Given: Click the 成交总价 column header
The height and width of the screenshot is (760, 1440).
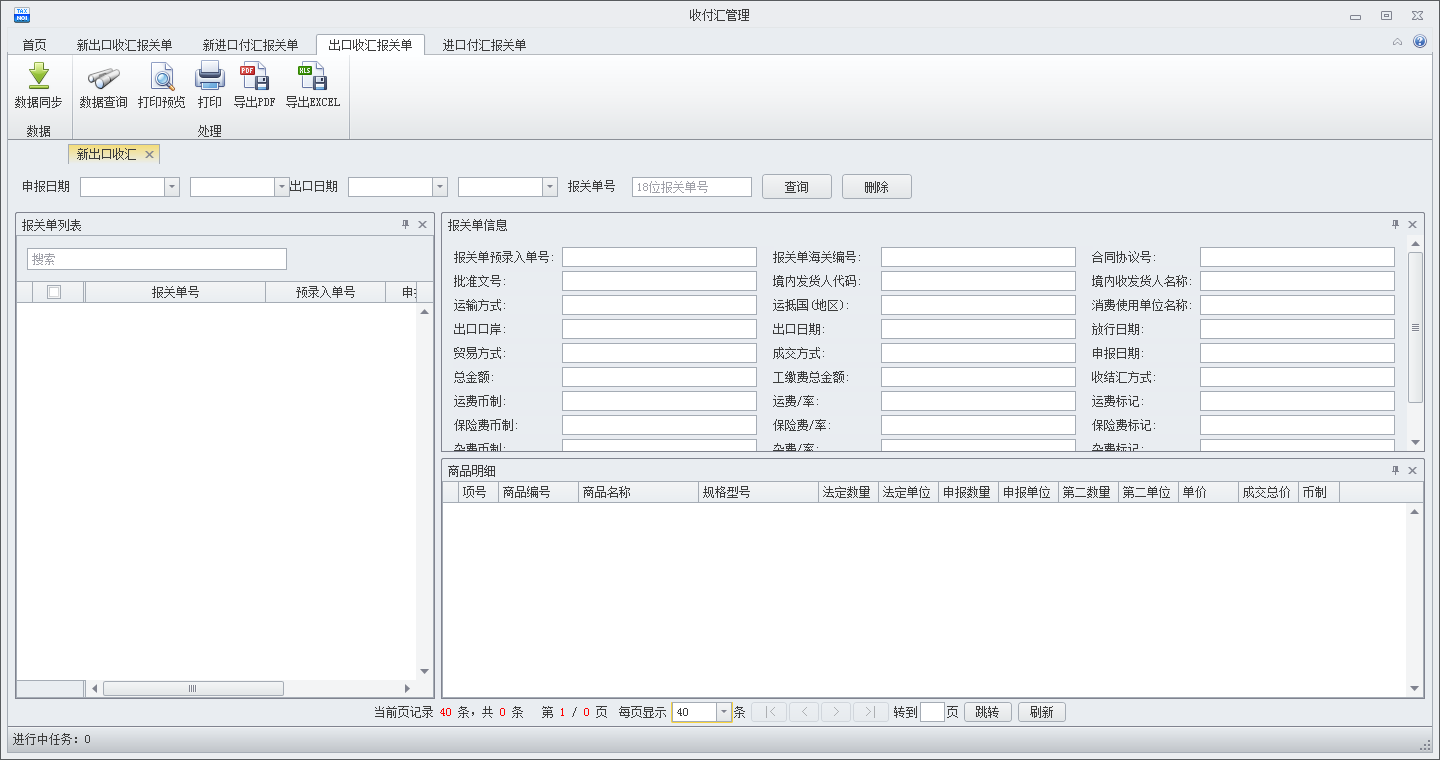Looking at the screenshot, I should [x=1268, y=492].
